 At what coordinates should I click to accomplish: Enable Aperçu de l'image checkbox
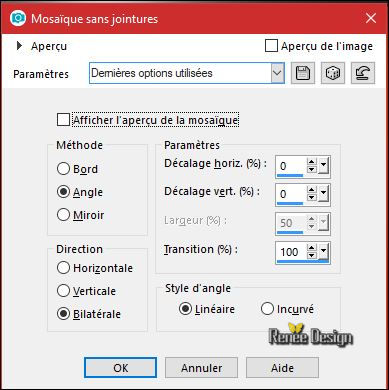coord(271,46)
